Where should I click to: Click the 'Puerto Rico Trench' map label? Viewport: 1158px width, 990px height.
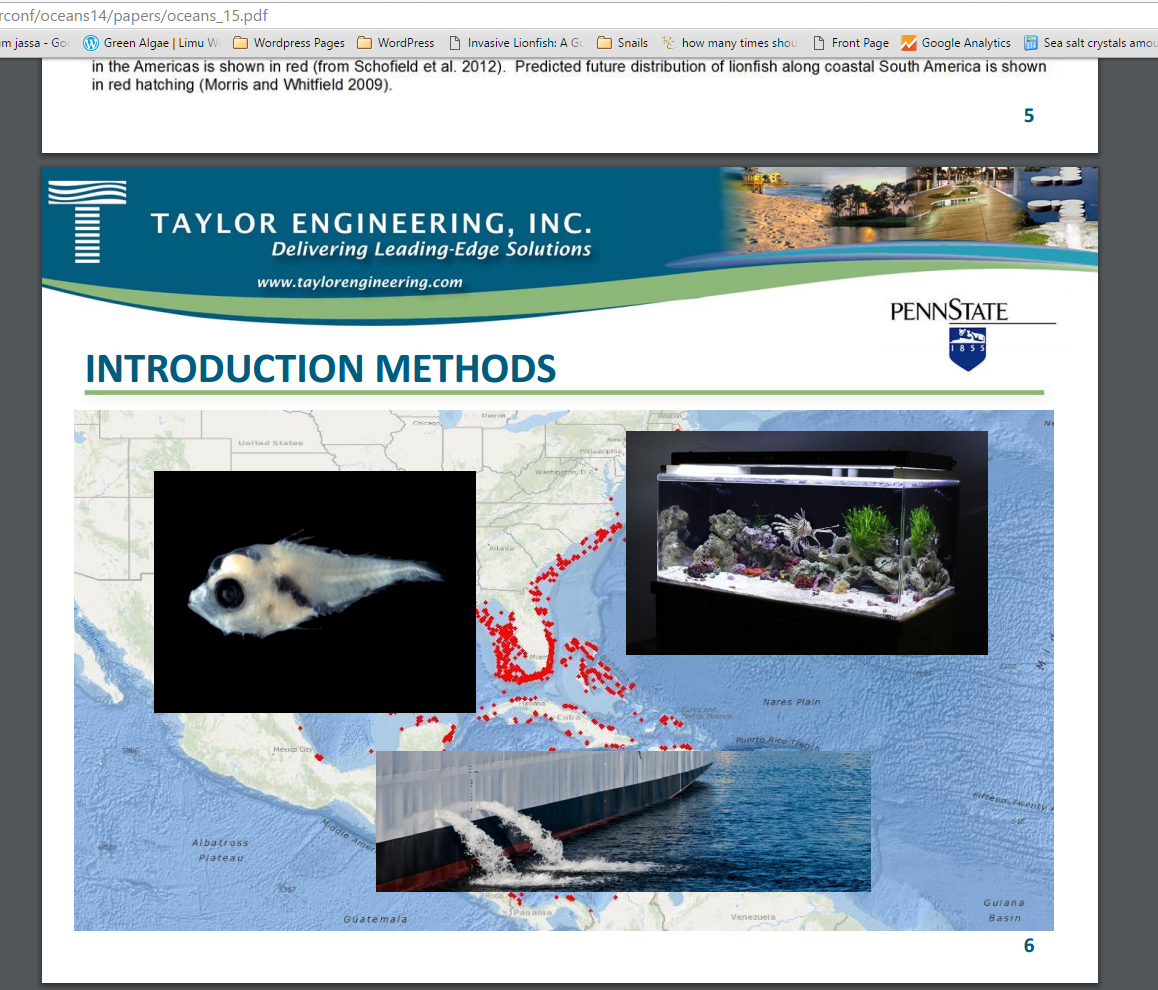778,743
